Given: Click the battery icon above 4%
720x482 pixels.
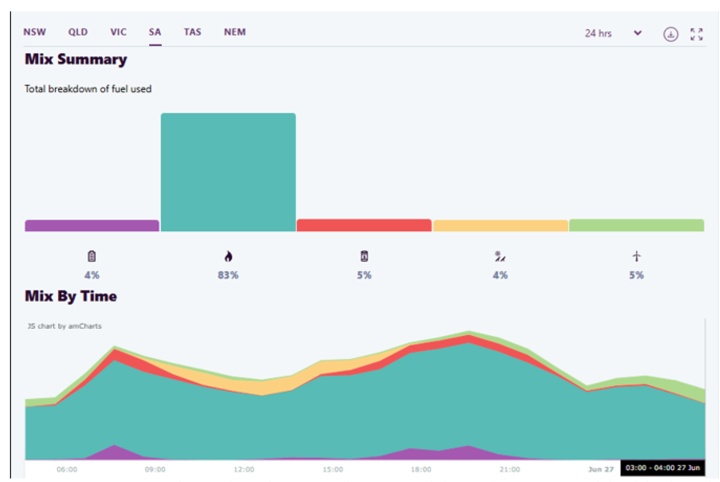Looking at the screenshot, I should [92, 257].
